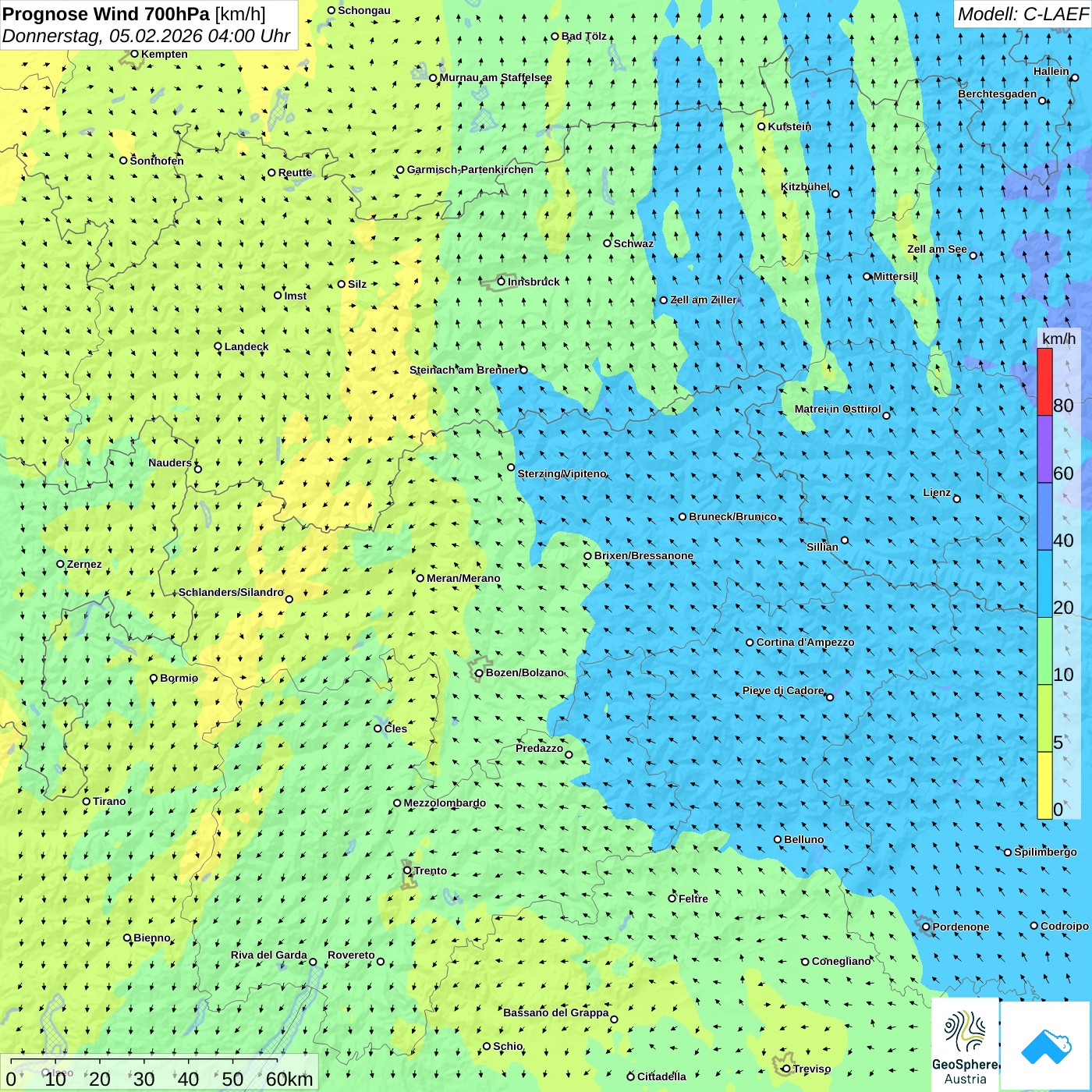The height and width of the screenshot is (1092, 1092).
Task: Click the Reutte city label
Action: 295,173
